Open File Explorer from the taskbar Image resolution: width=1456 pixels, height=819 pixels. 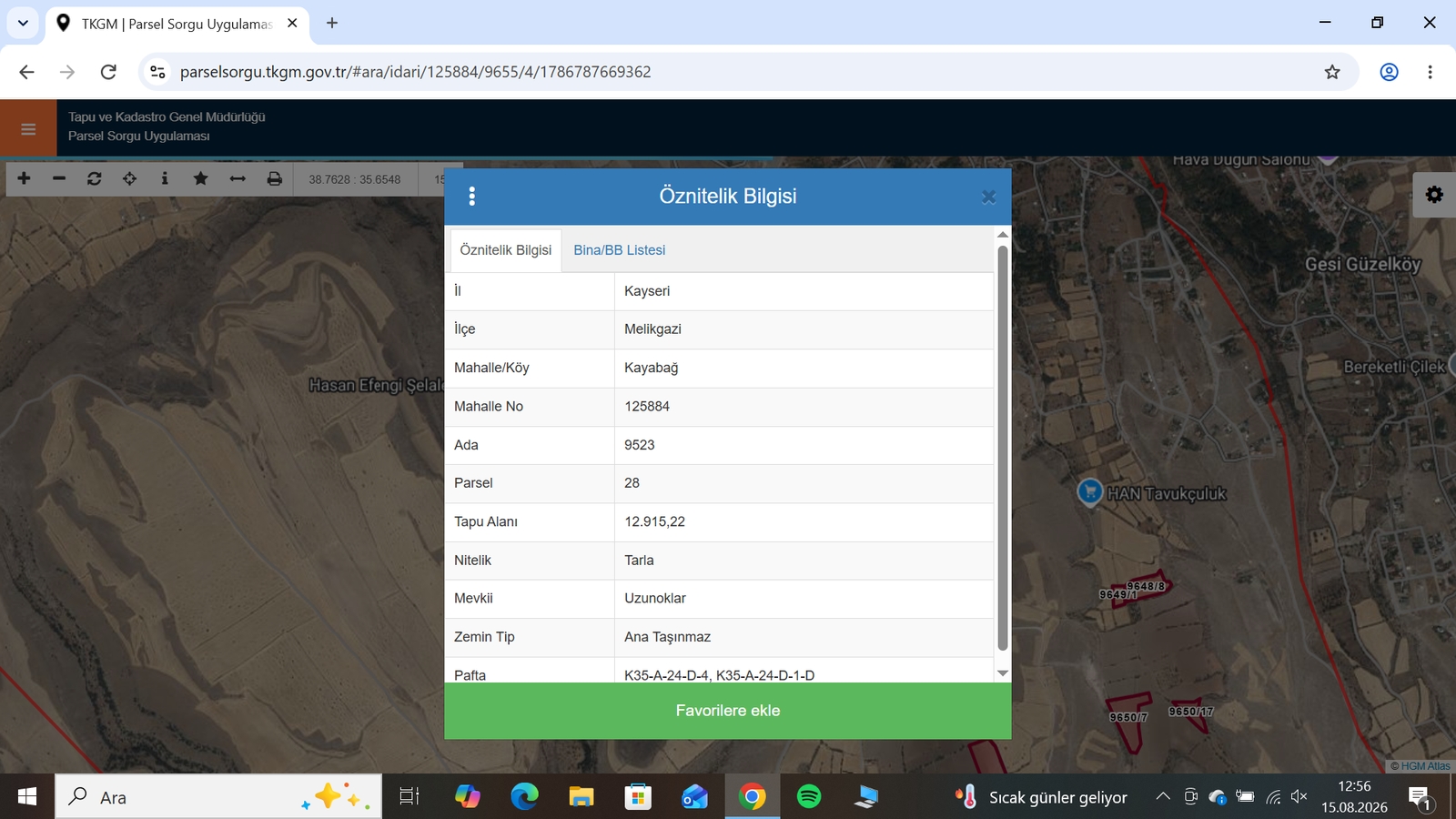581,797
